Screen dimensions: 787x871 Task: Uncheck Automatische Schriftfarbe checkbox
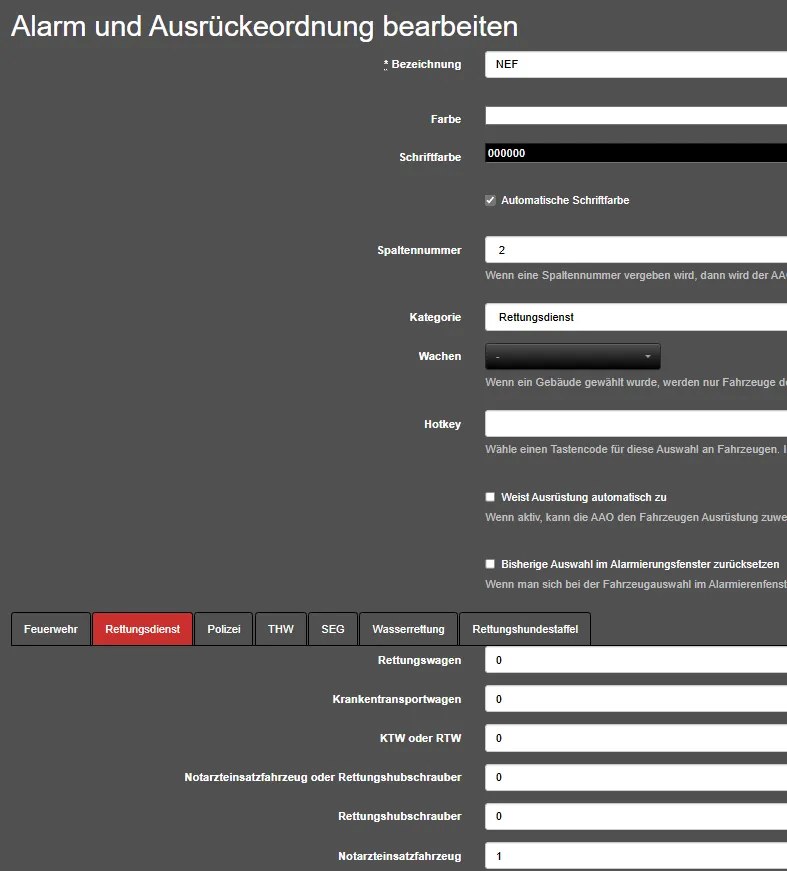490,200
